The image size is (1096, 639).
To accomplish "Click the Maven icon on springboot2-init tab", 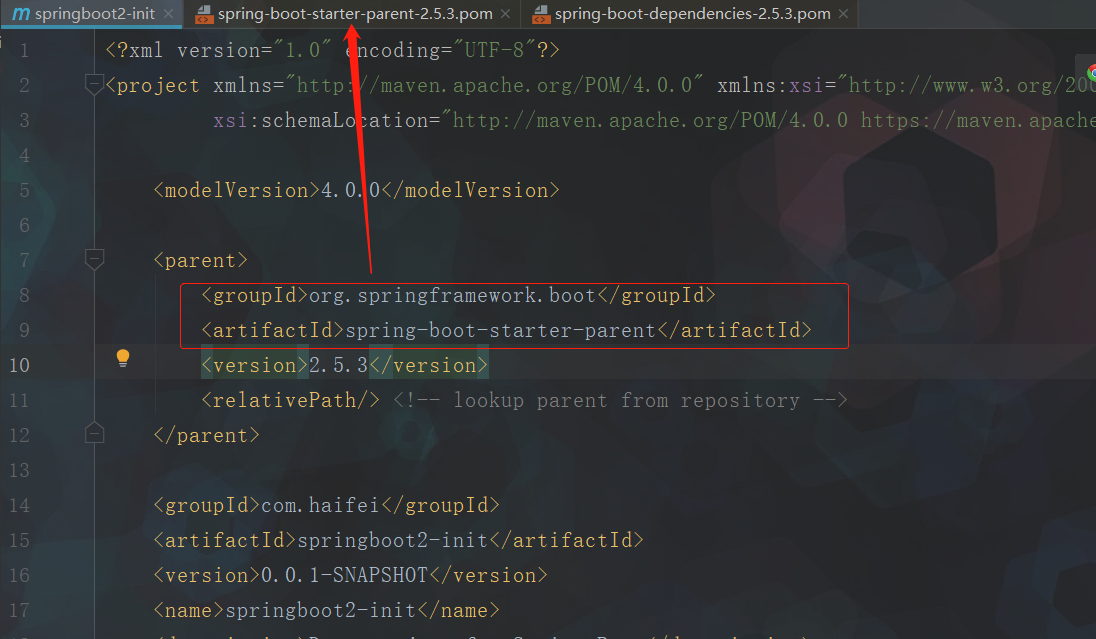I will pos(21,14).
